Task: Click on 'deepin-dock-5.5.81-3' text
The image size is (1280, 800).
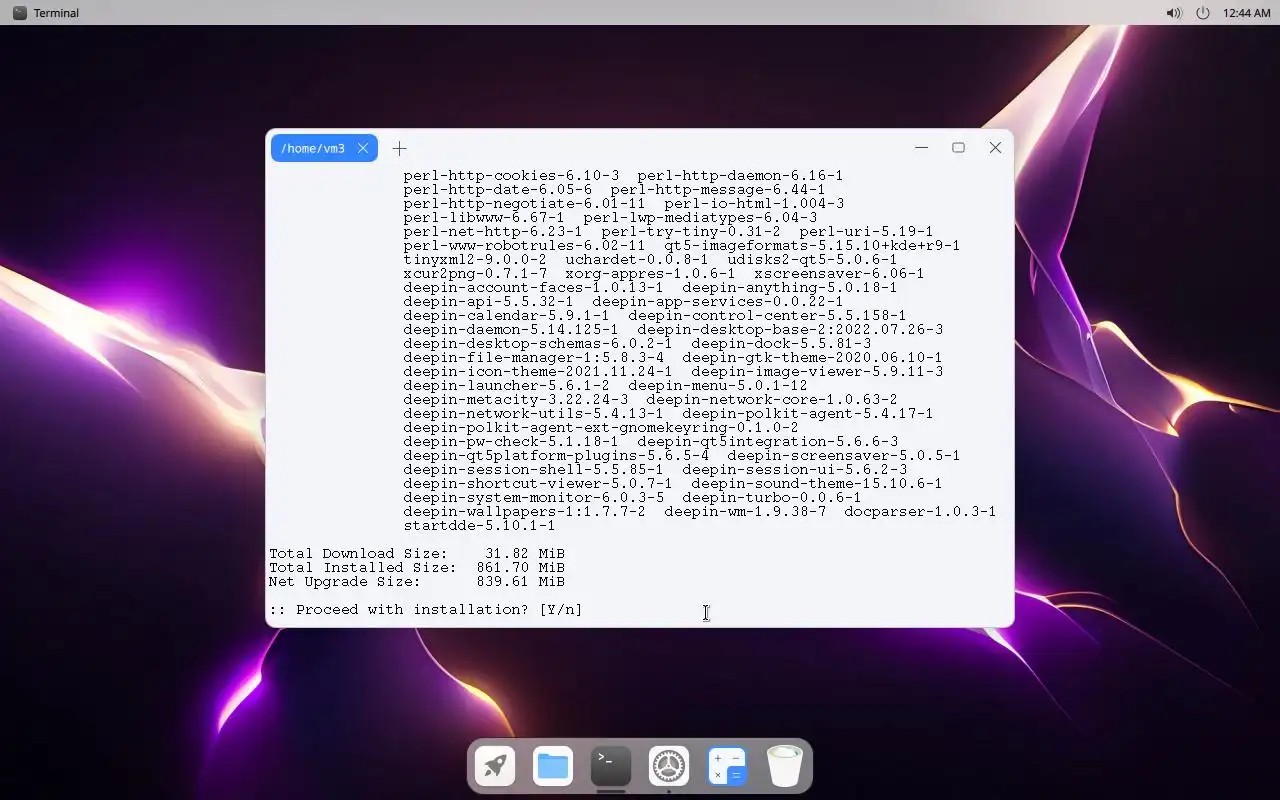Action: (x=781, y=343)
